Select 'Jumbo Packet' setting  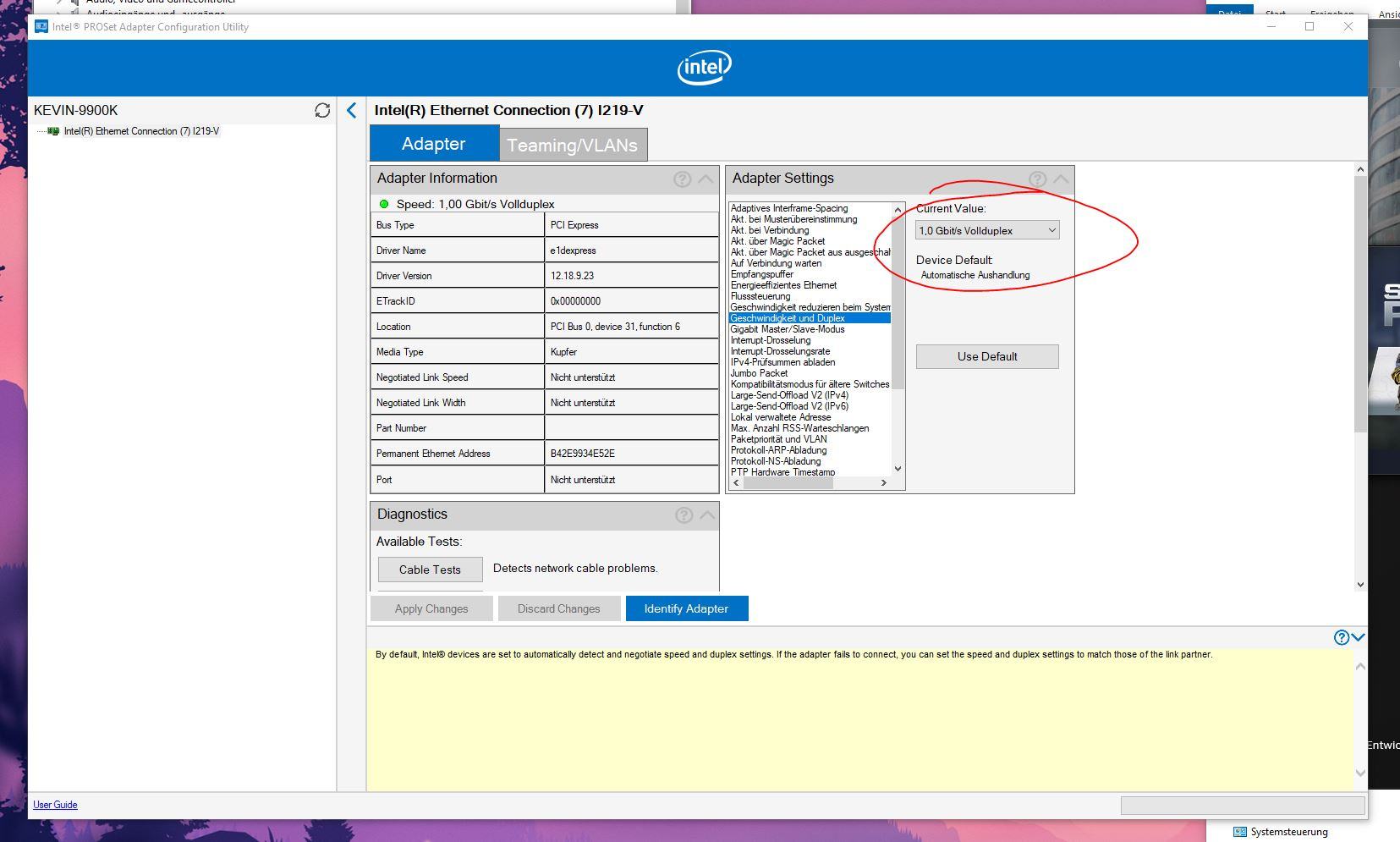click(x=810, y=373)
